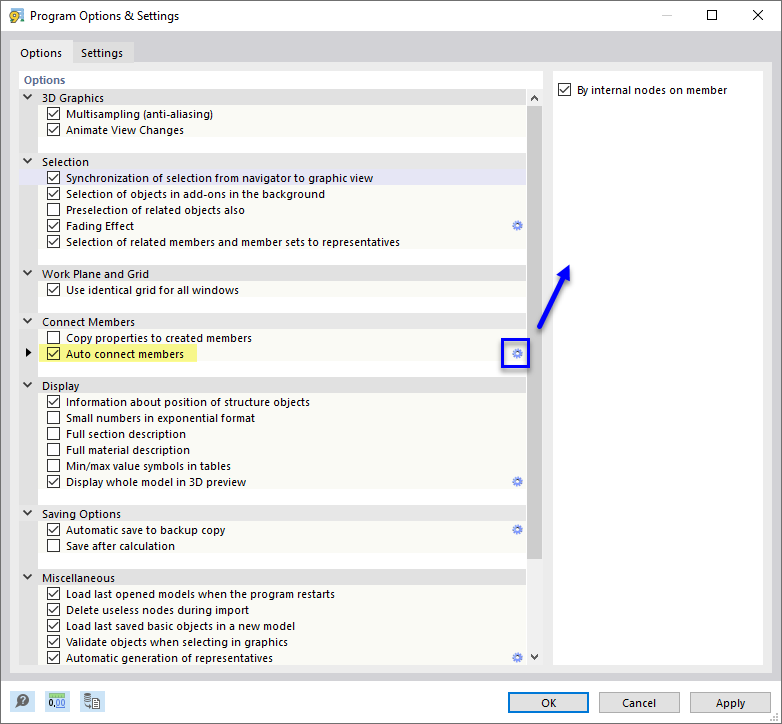Click the Apply button
Screen dimensions: 782x724
[730, 703]
